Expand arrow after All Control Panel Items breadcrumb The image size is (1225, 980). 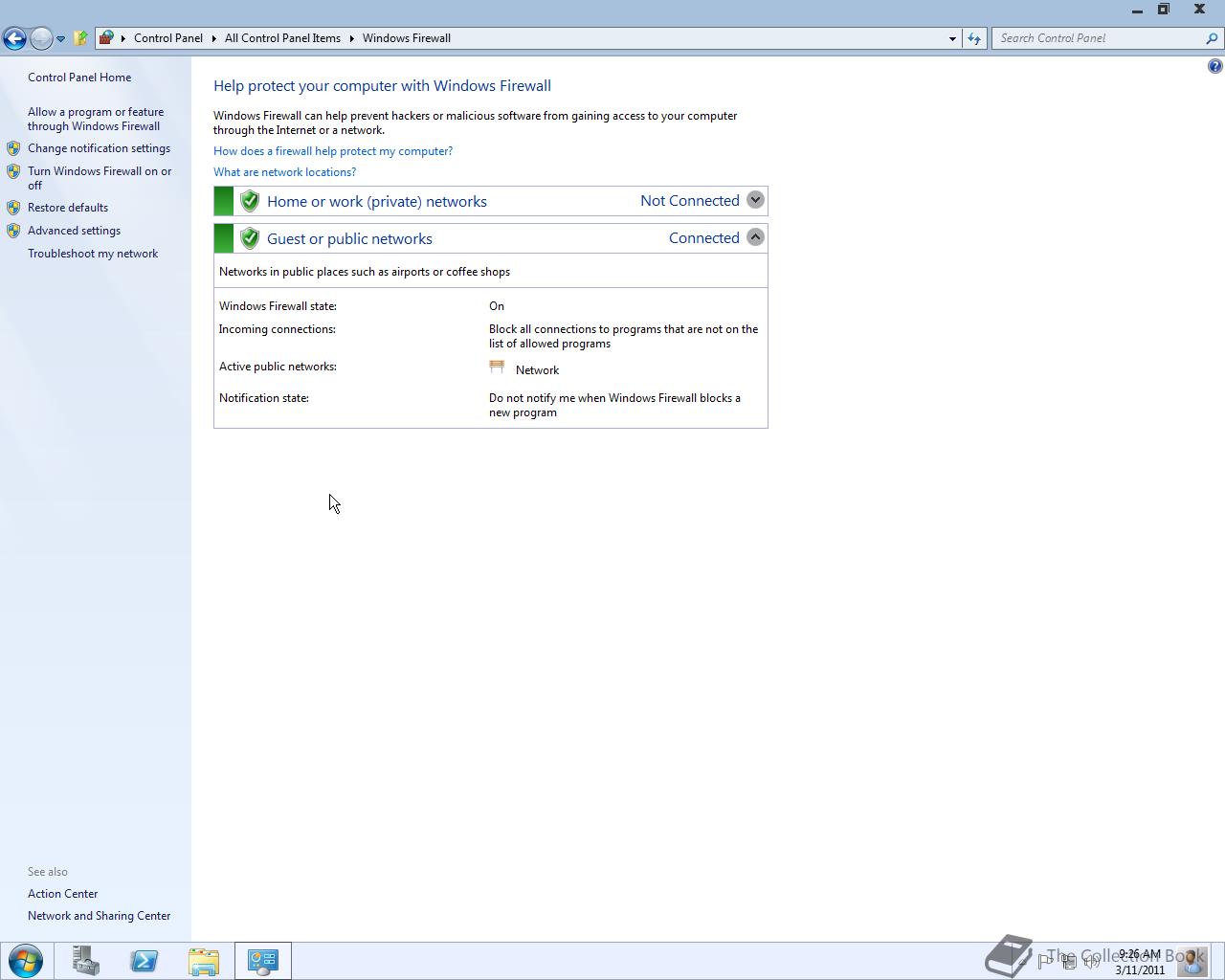[352, 38]
